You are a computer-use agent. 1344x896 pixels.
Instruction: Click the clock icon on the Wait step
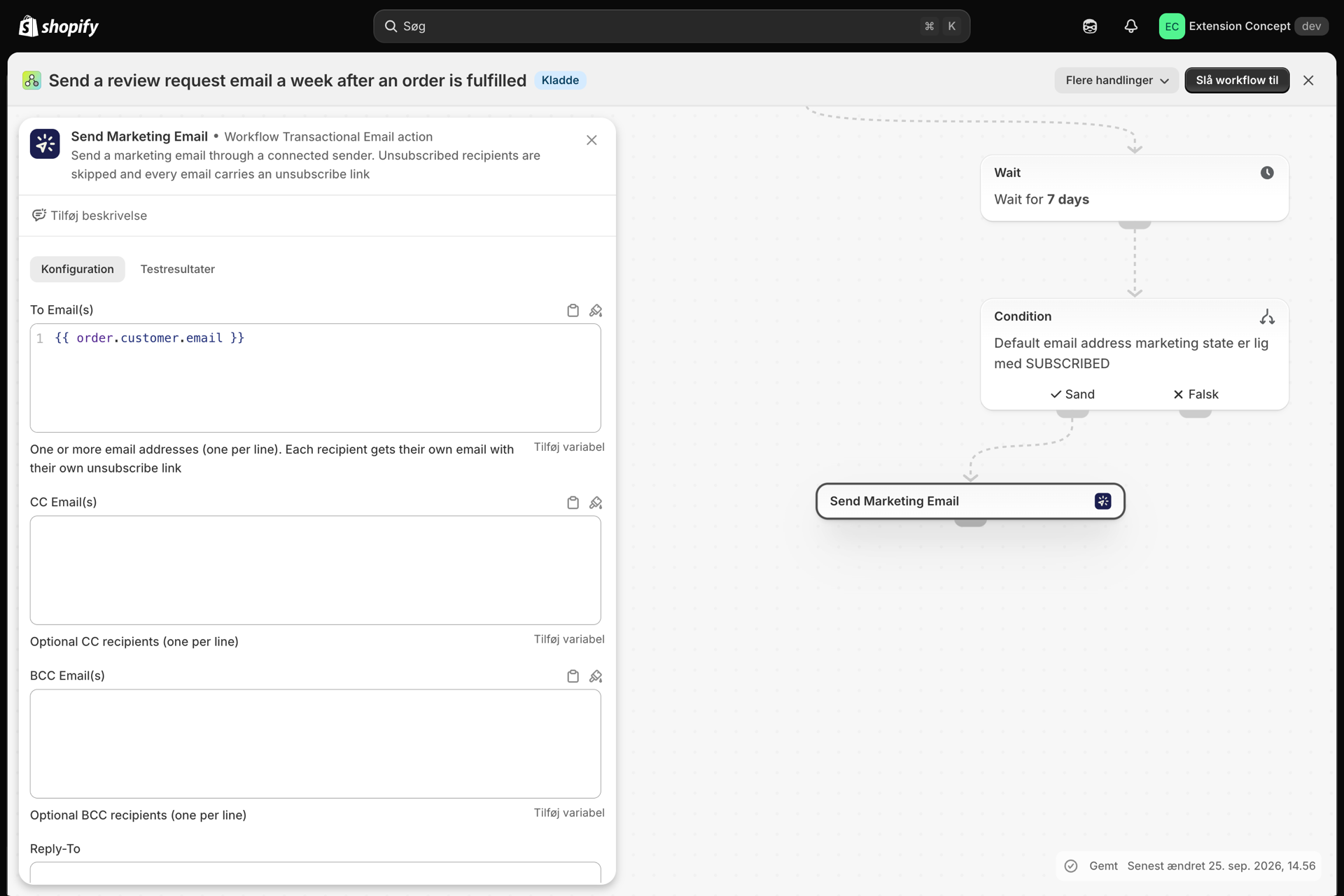point(1267,173)
